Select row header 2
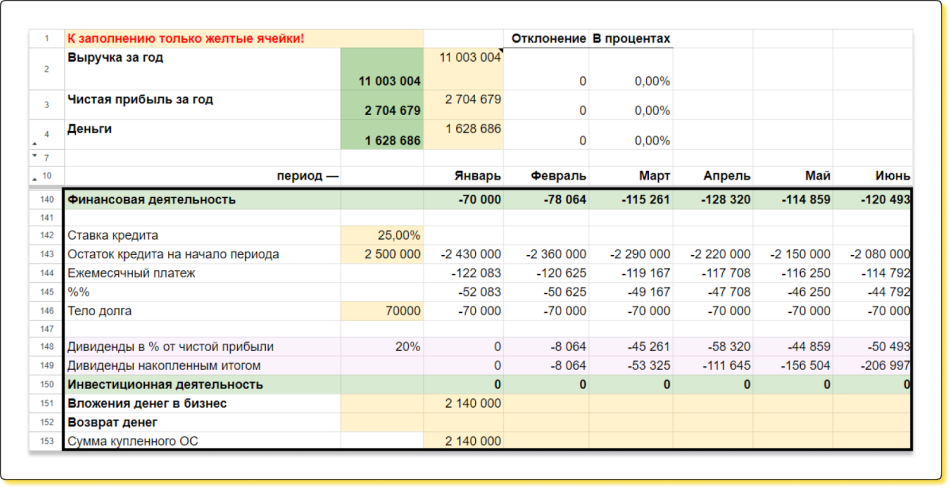The image size is (950, 488). pyautogui.click(x=46, y=69)
